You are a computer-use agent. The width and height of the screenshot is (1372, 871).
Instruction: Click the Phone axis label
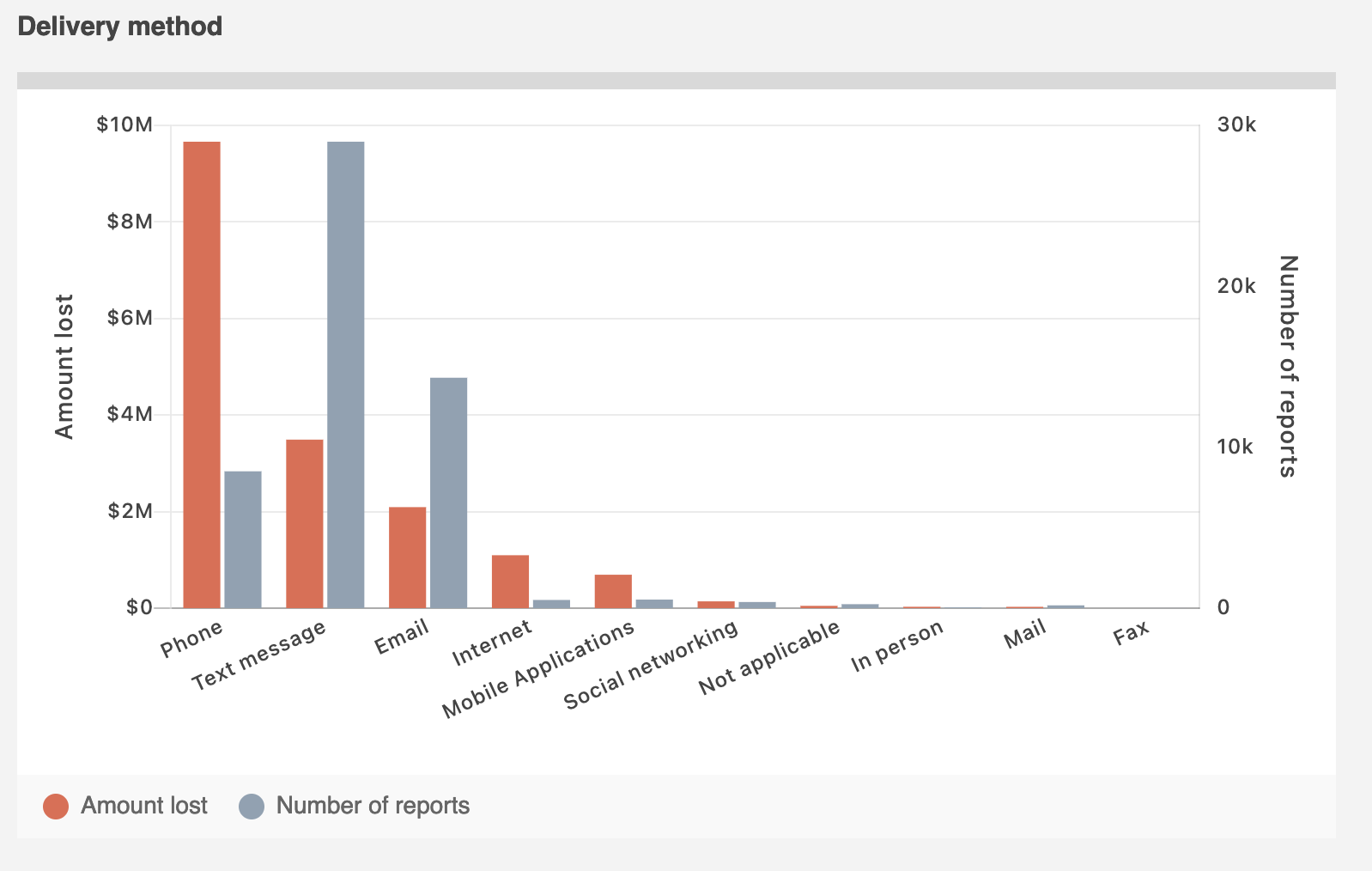point(191,638)
